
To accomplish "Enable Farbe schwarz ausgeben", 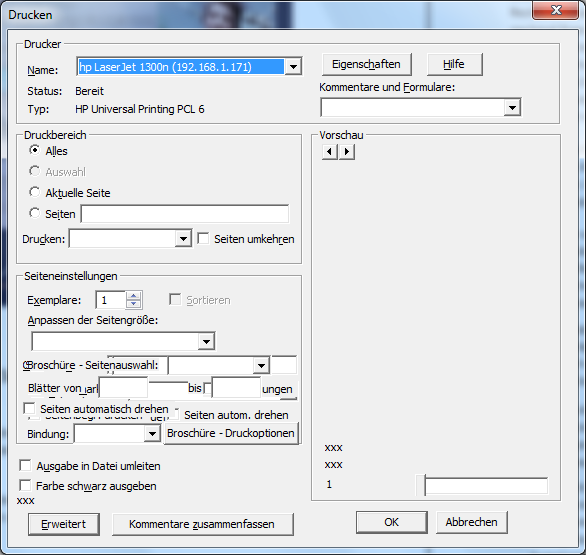I will coord(25,485).
